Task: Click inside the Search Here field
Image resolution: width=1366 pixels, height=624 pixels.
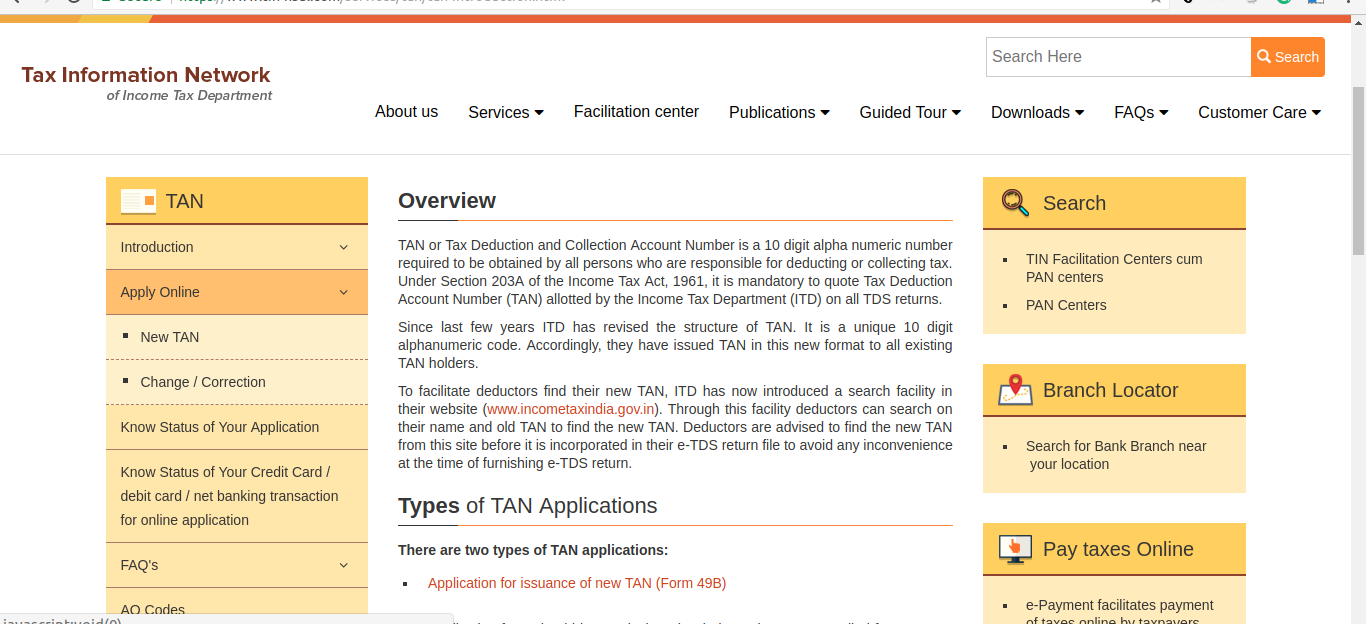Action: pos(1117,57)
